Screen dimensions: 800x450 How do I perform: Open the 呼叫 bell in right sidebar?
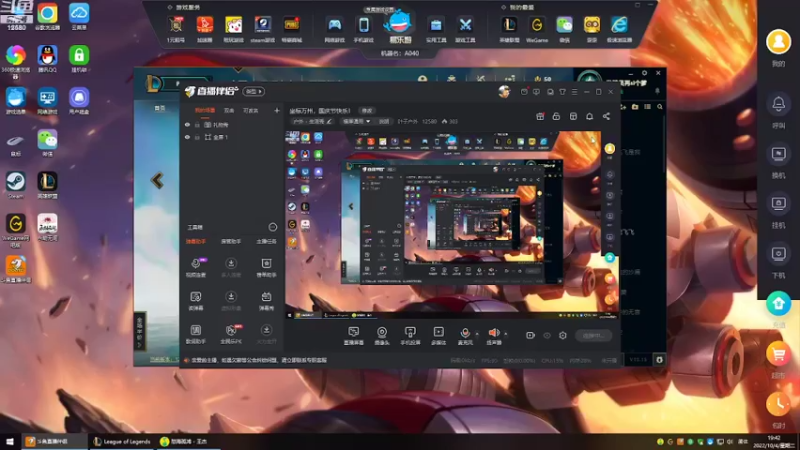pyautogui.click(x=779, y=110)
